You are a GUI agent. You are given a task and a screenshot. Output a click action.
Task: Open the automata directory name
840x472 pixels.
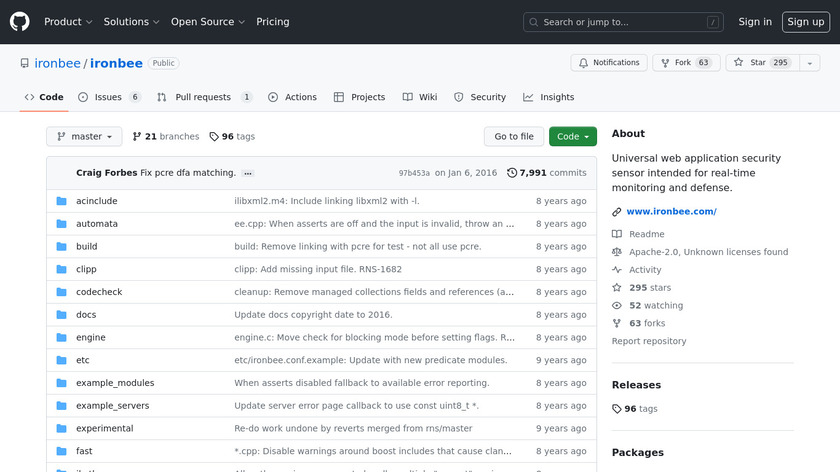97,224
